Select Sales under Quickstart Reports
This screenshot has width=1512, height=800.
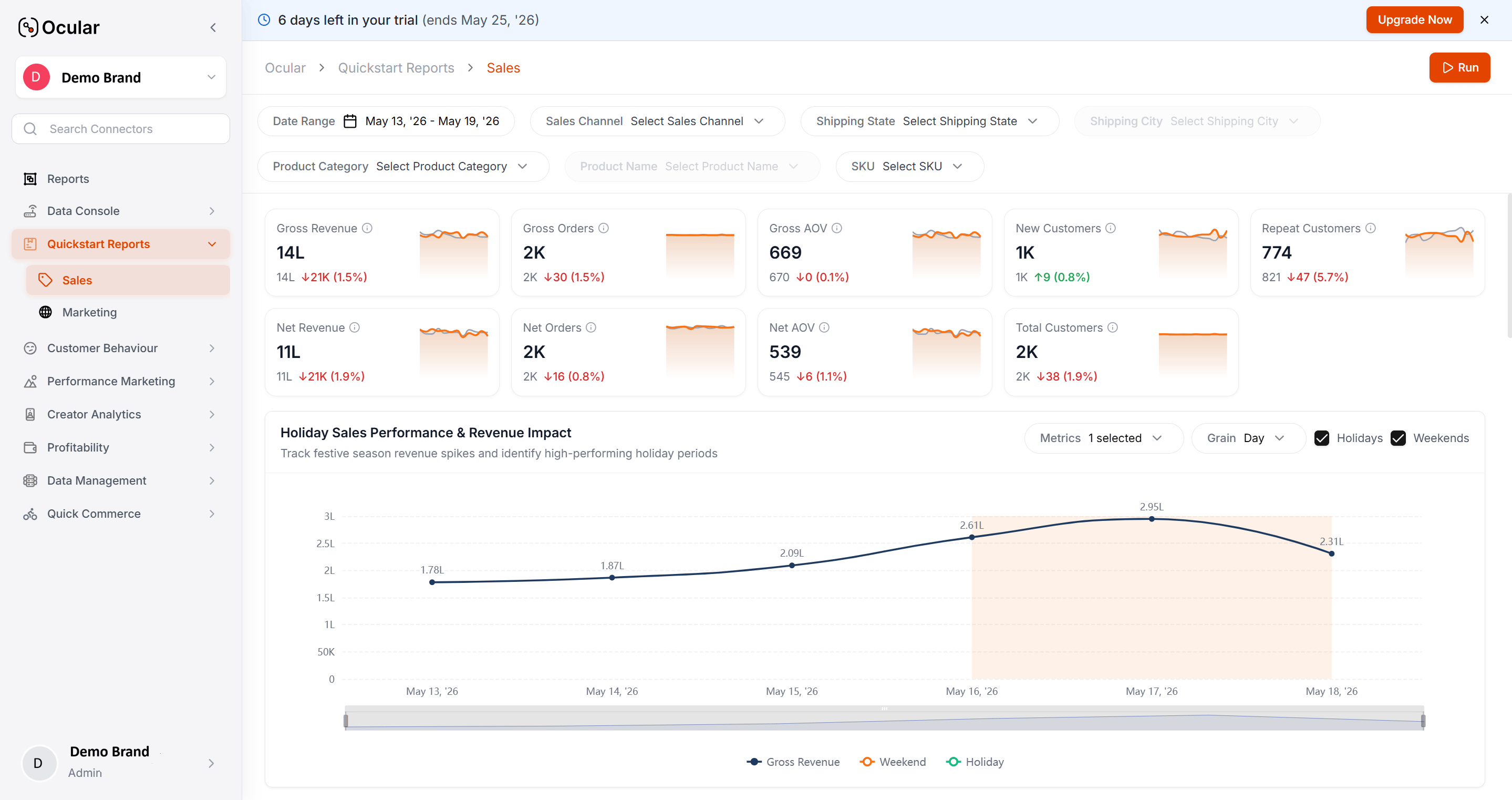128,280
